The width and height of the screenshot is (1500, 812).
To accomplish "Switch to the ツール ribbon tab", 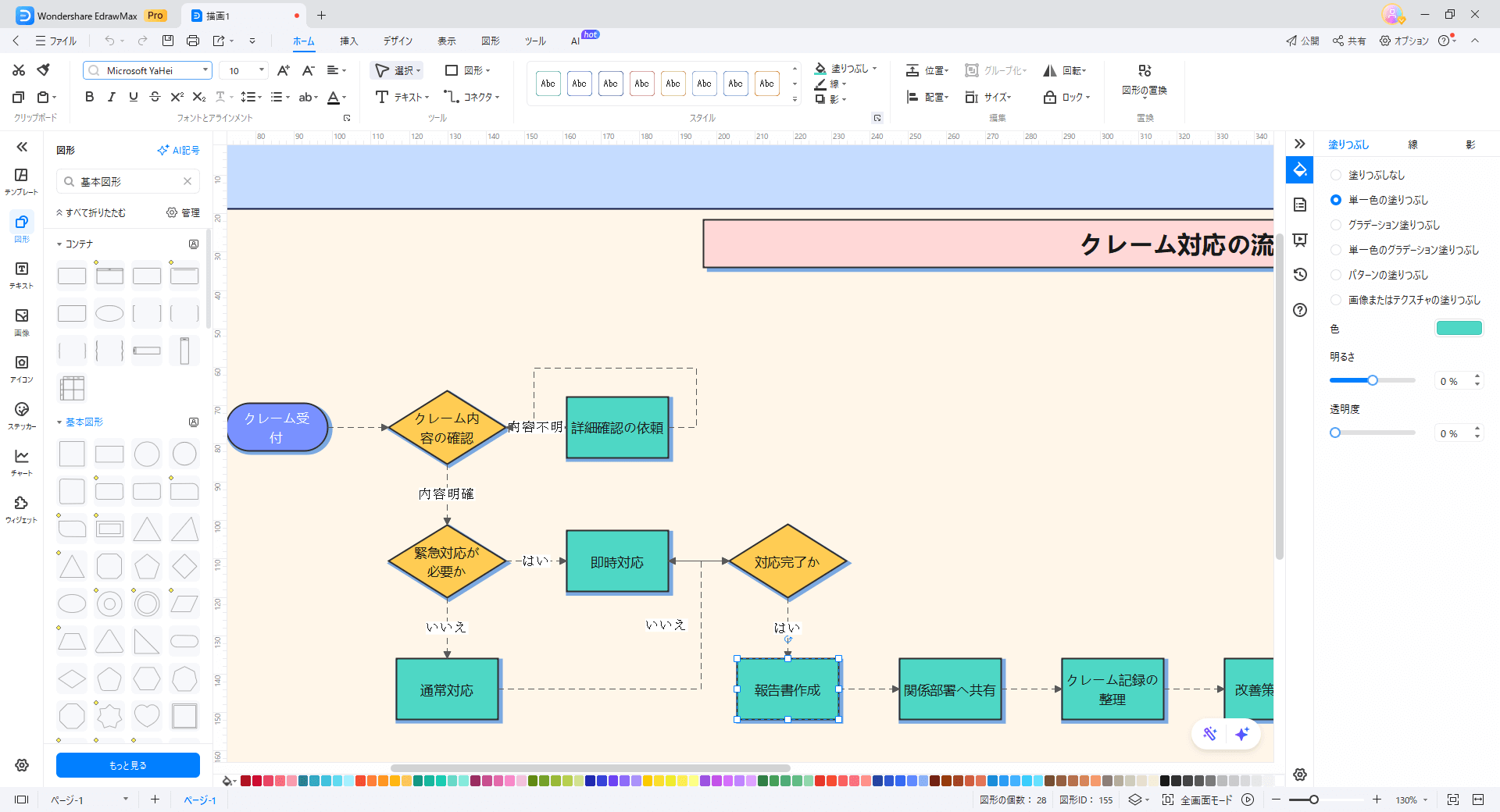I will click(535, 41).
